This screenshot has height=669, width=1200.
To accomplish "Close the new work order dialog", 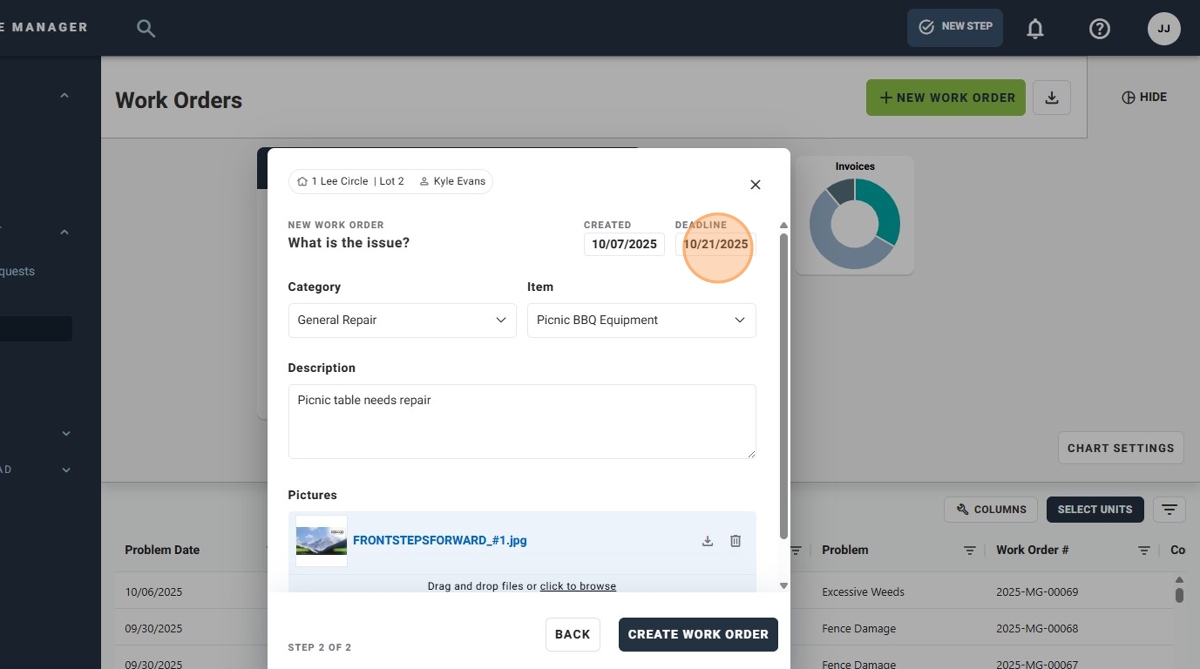I will pos(755,184).
